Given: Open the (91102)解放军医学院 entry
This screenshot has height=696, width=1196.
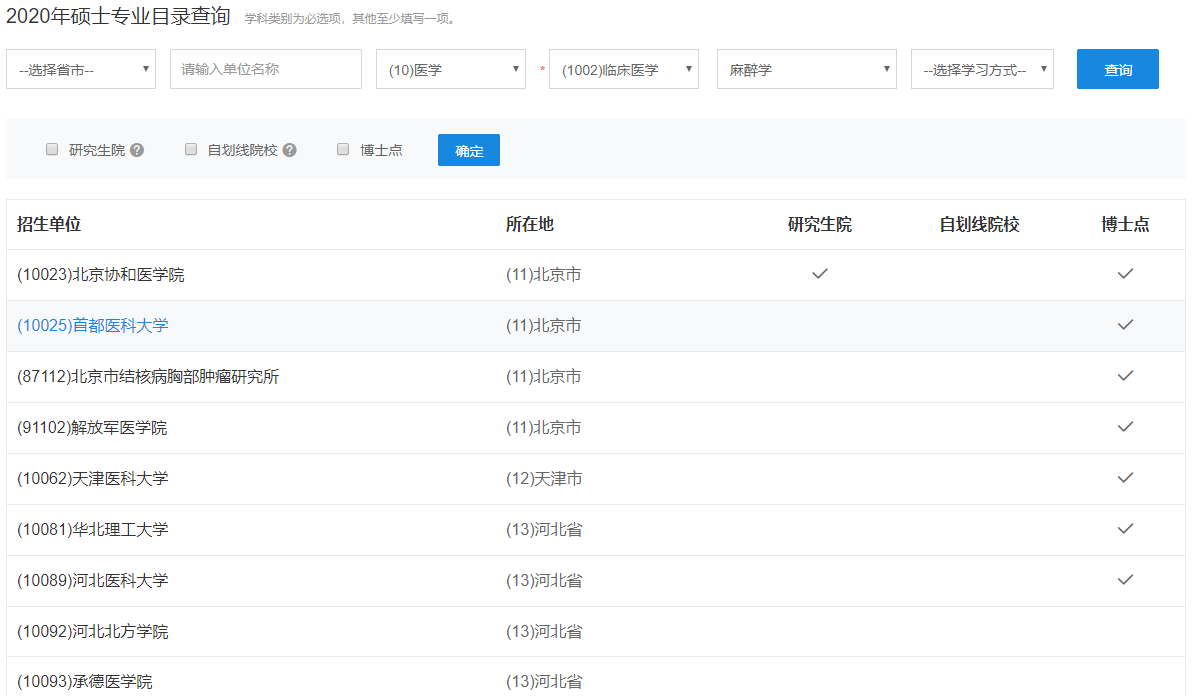Looking at the screenshot, I should click(x=92, y=428).
